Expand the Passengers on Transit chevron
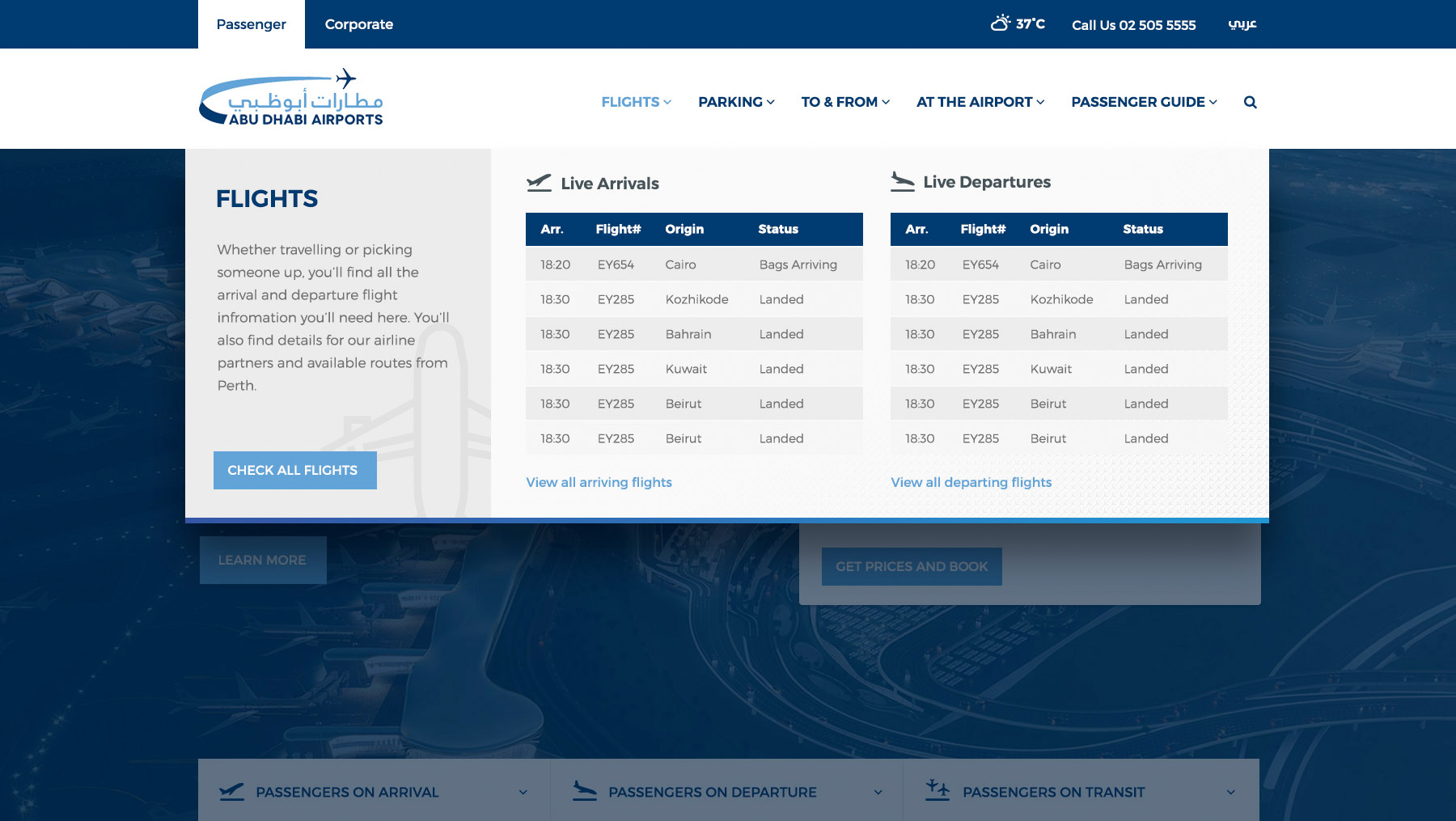 point(1230,793)
